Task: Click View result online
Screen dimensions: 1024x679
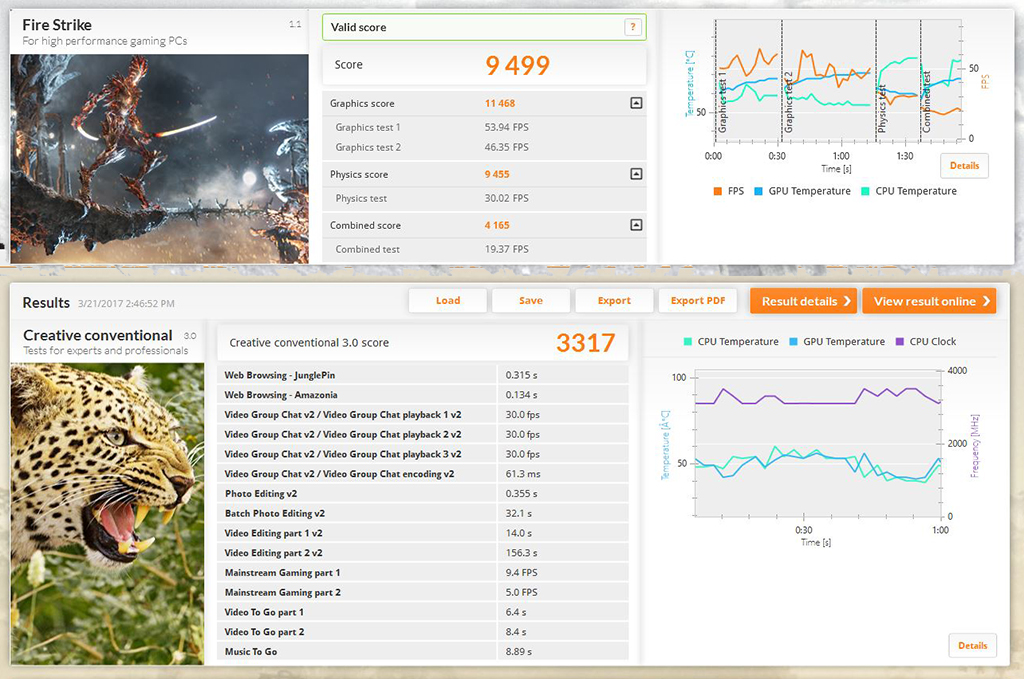Action: [931, 301]
